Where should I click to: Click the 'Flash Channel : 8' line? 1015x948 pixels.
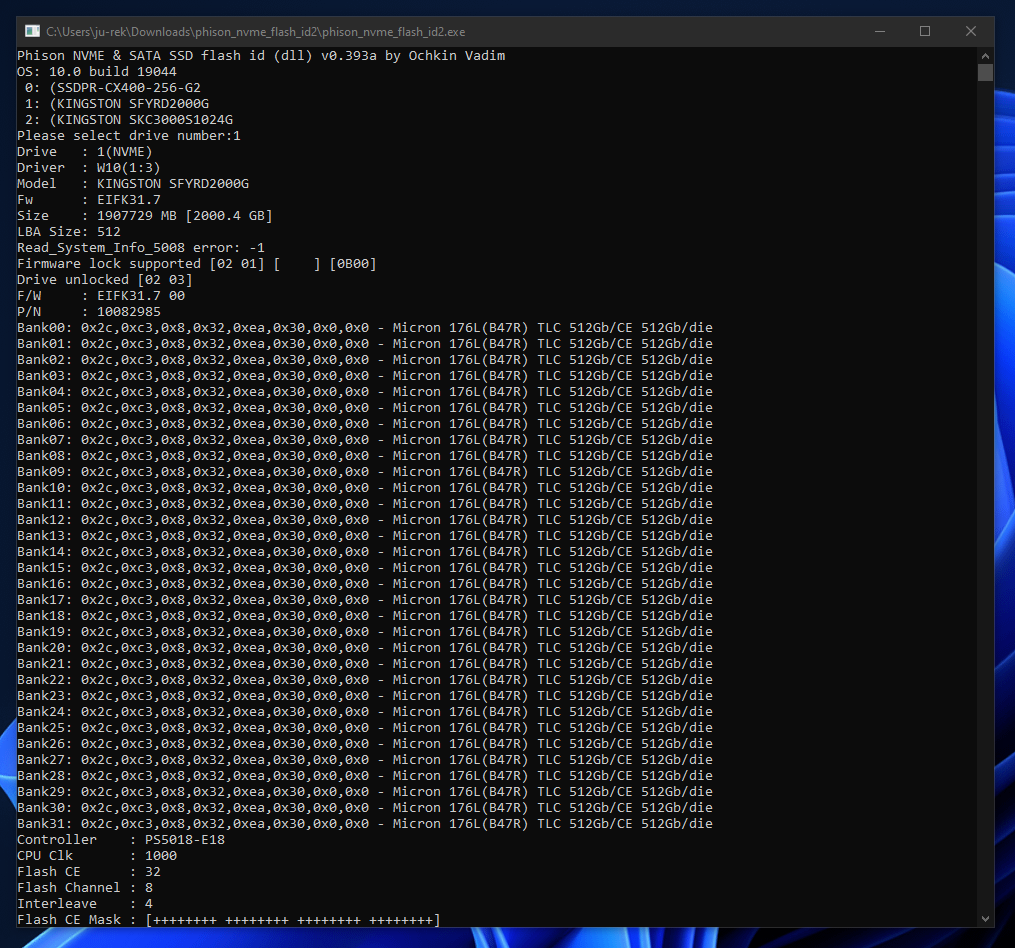tap(85, 887)
